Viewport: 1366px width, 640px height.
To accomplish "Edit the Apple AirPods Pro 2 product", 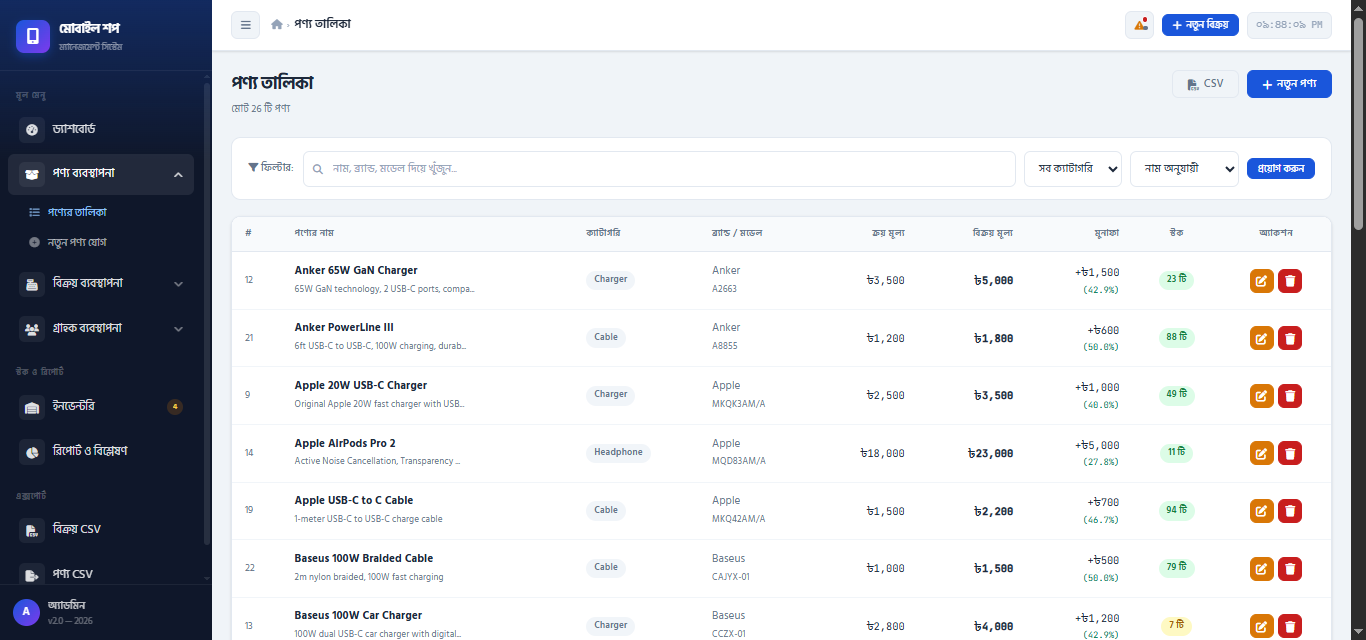I will coord(1262,453).
